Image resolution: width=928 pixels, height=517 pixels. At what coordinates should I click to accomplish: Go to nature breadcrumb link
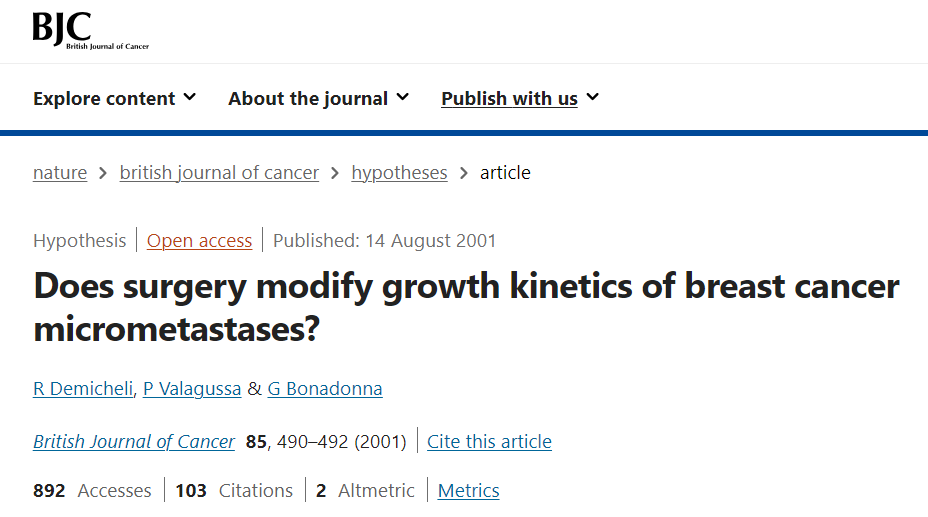(60, 172)
